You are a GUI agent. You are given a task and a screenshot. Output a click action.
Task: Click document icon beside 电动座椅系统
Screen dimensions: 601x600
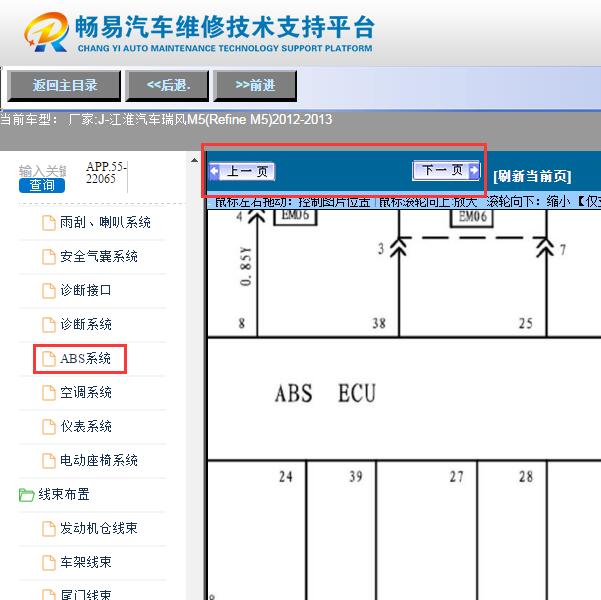pos(49,461)
